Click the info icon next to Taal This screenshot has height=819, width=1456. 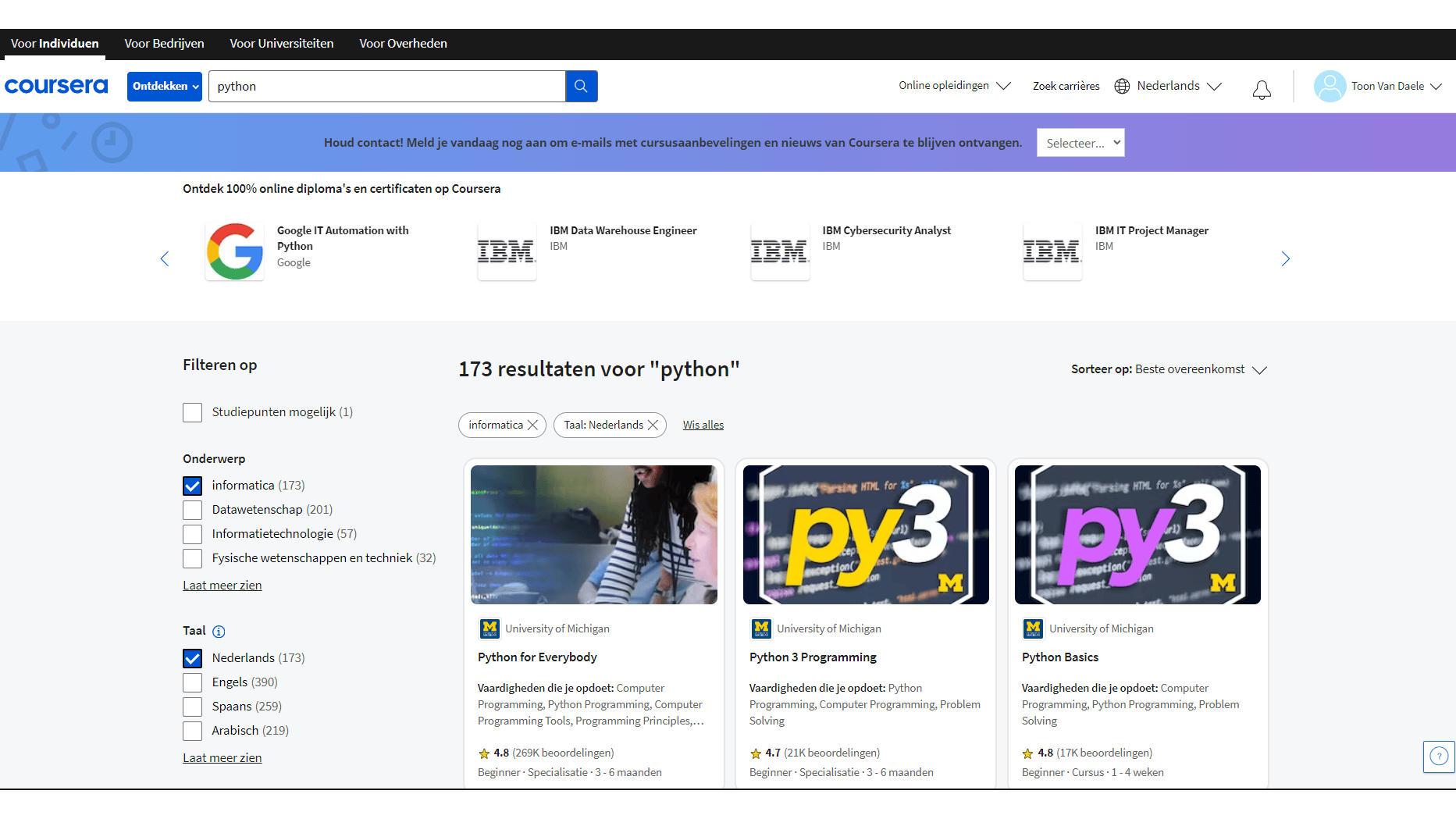tap(219, 632)
